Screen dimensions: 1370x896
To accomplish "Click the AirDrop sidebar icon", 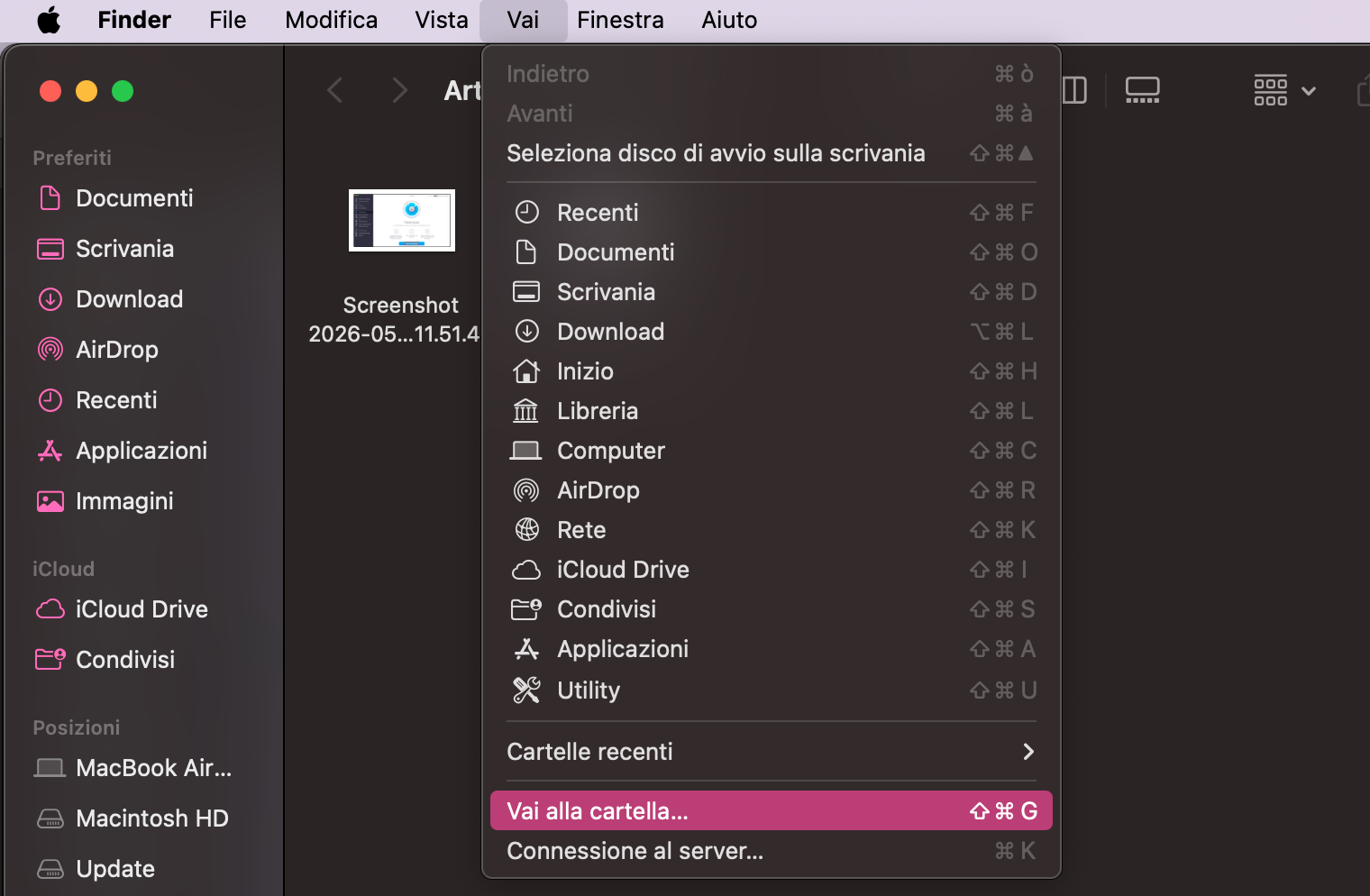I will pyautogui.click(x=50, y=350).
